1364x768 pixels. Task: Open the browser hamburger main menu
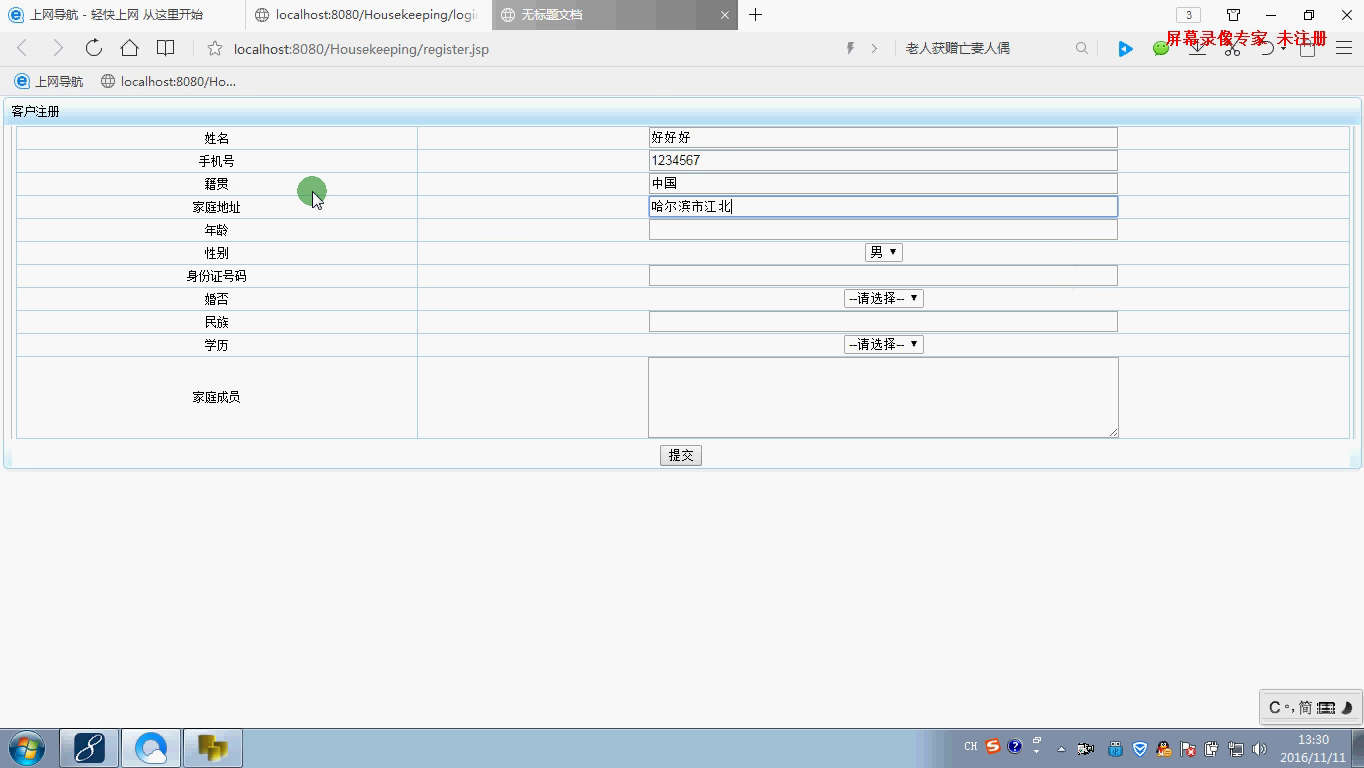[x=1344, y=48]
